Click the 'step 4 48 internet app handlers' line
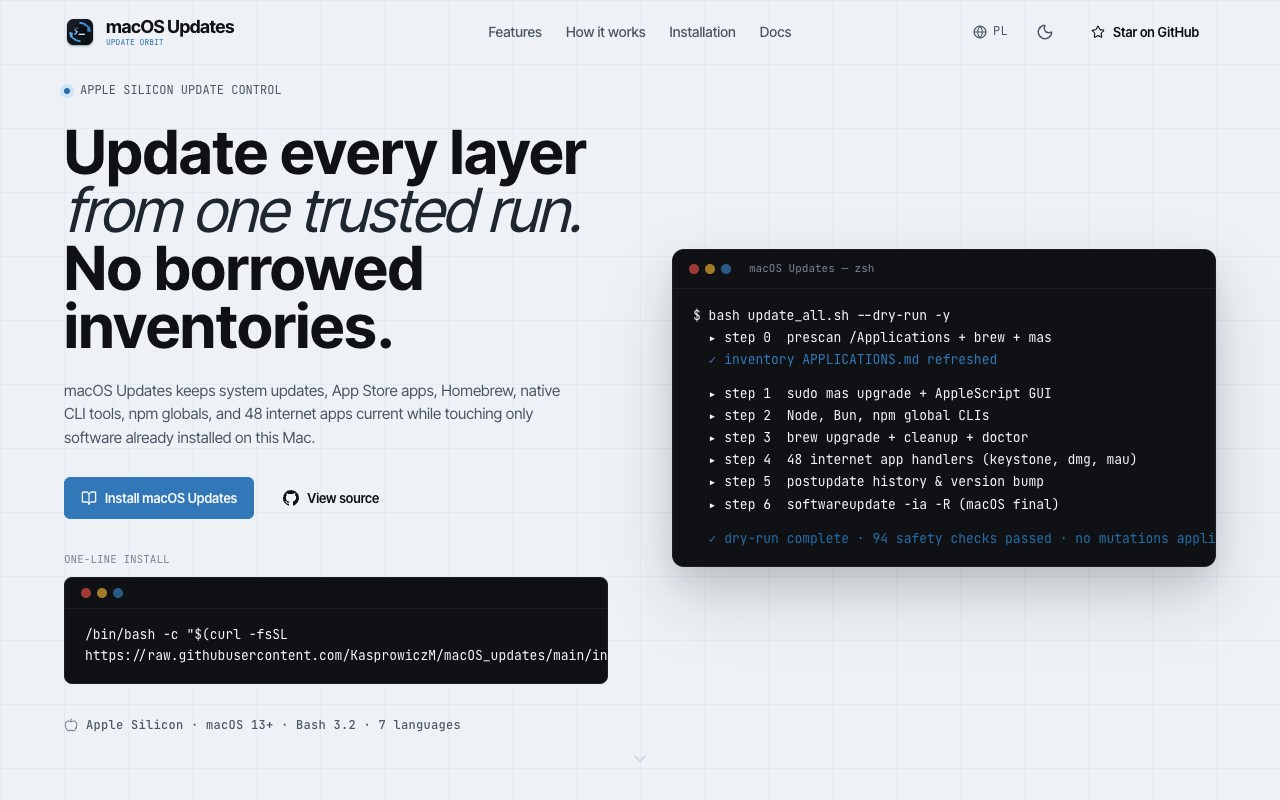The width and height of the screenshot is (1280, 800). [x=923, y=459]
